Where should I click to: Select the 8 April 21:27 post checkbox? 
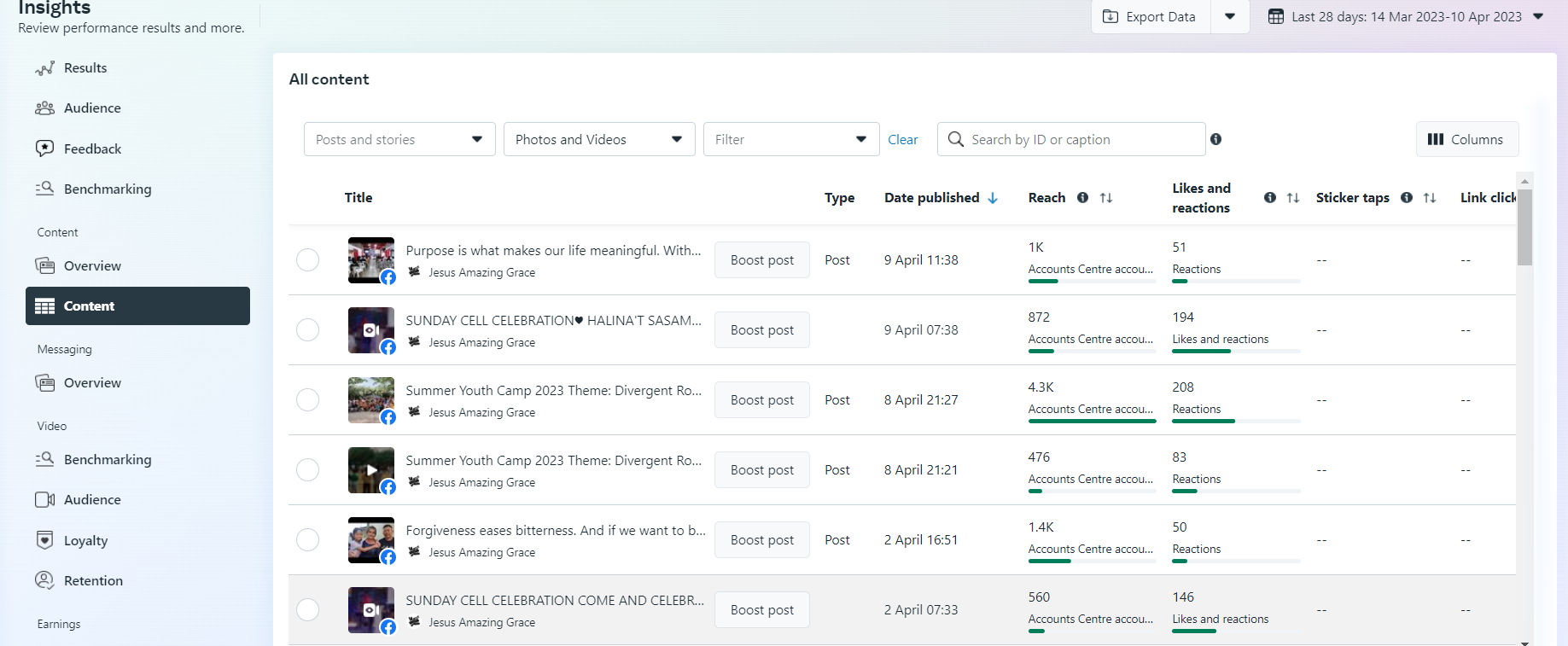[307, 399]
